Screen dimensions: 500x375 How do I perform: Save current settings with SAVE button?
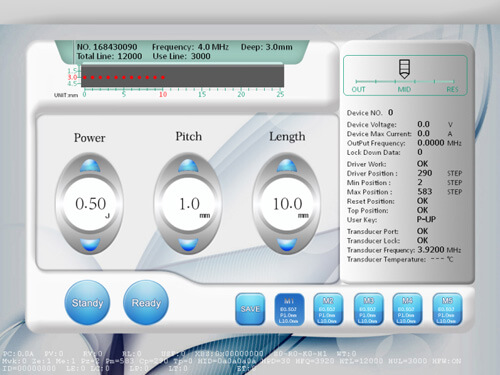(x=250, y=309)
